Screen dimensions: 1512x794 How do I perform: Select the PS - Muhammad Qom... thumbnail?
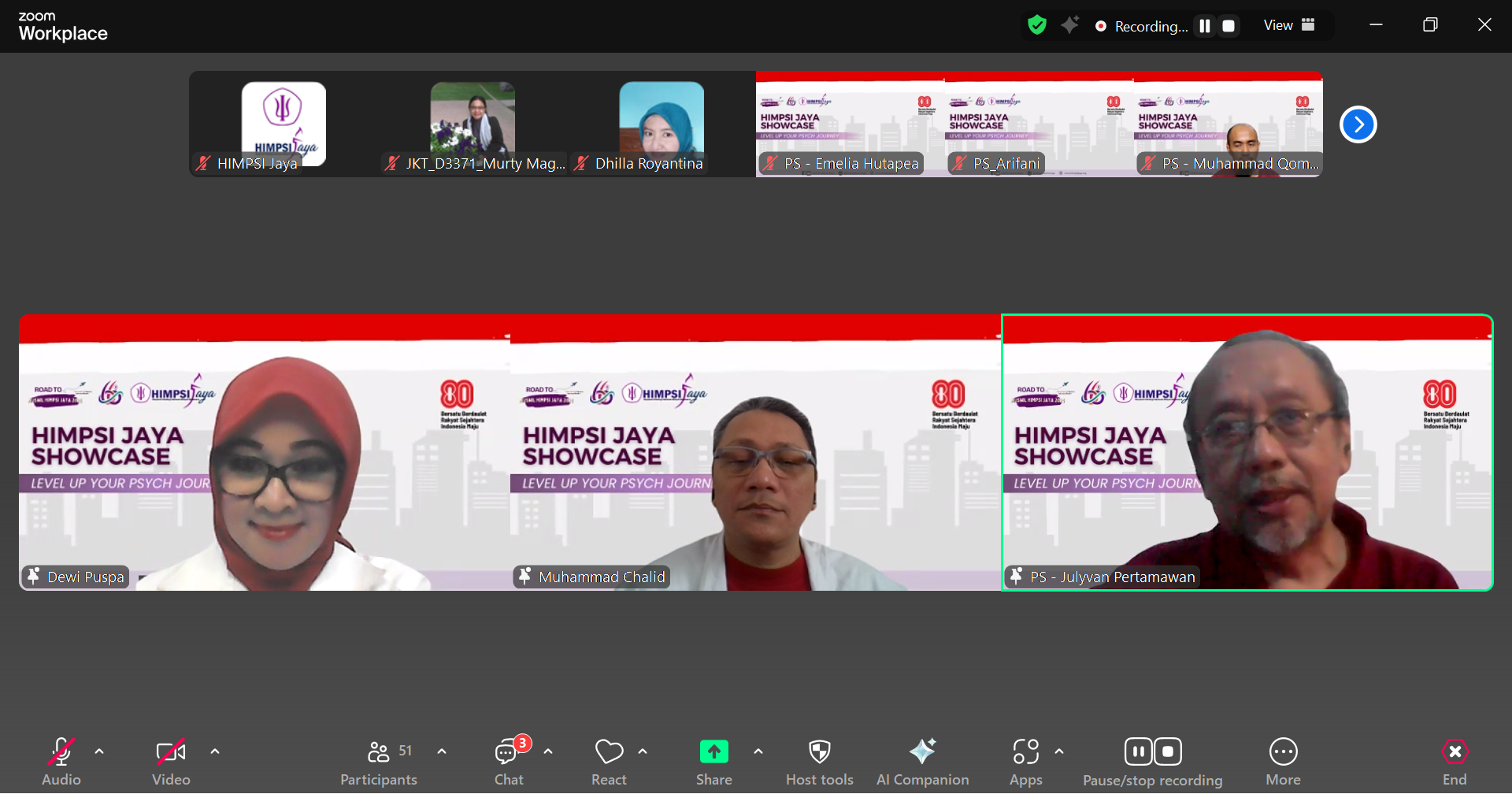(1228, 124)
